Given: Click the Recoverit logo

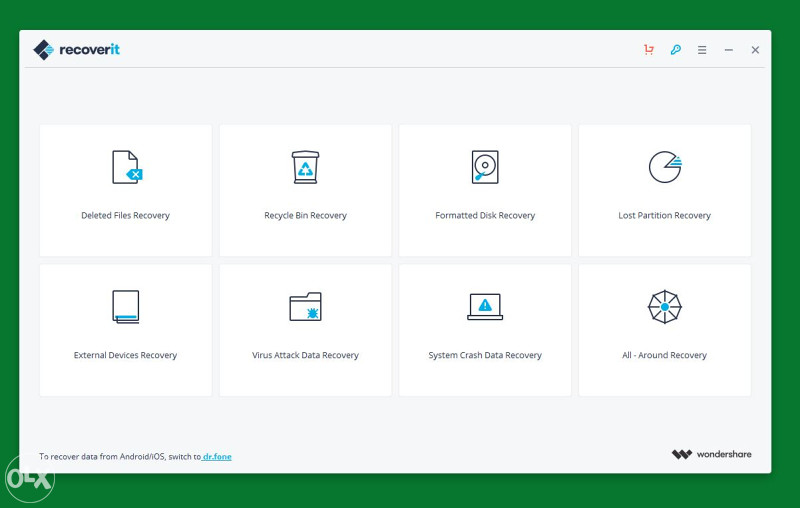Looking at the screenshot, I should pyautogui.click(x=77, y=49).
